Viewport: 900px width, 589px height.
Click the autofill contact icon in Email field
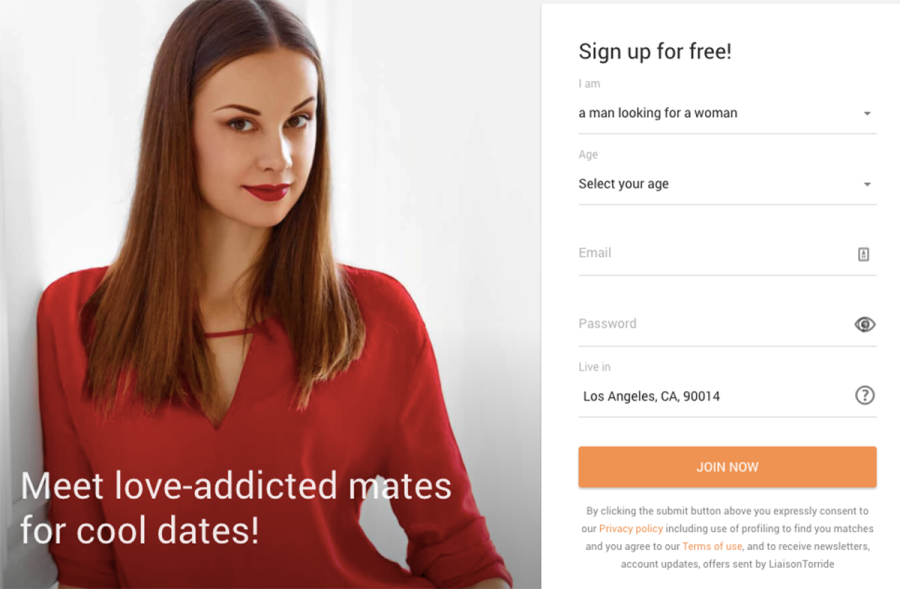tap(863, 254)
